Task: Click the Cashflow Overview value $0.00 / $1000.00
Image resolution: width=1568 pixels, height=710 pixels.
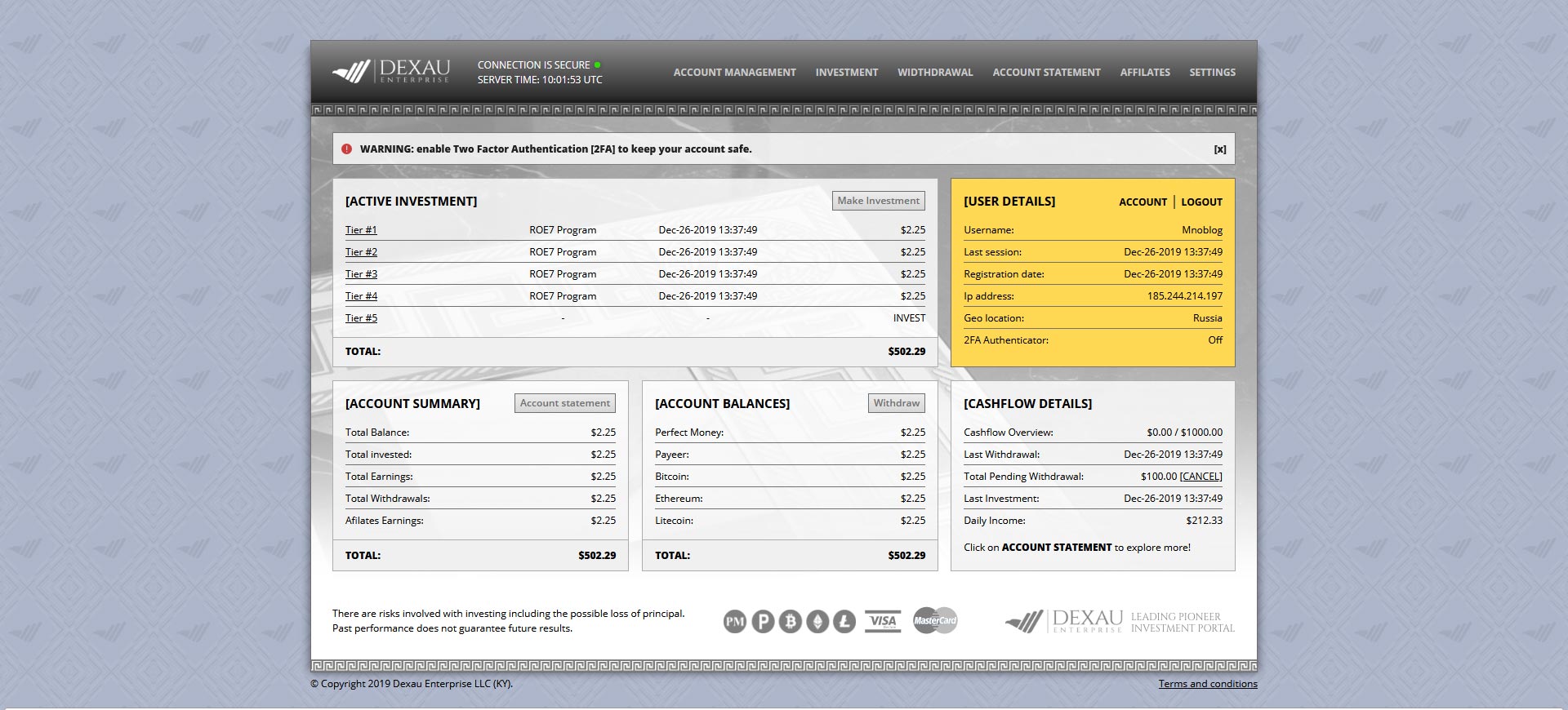Action: (1184, 433)
